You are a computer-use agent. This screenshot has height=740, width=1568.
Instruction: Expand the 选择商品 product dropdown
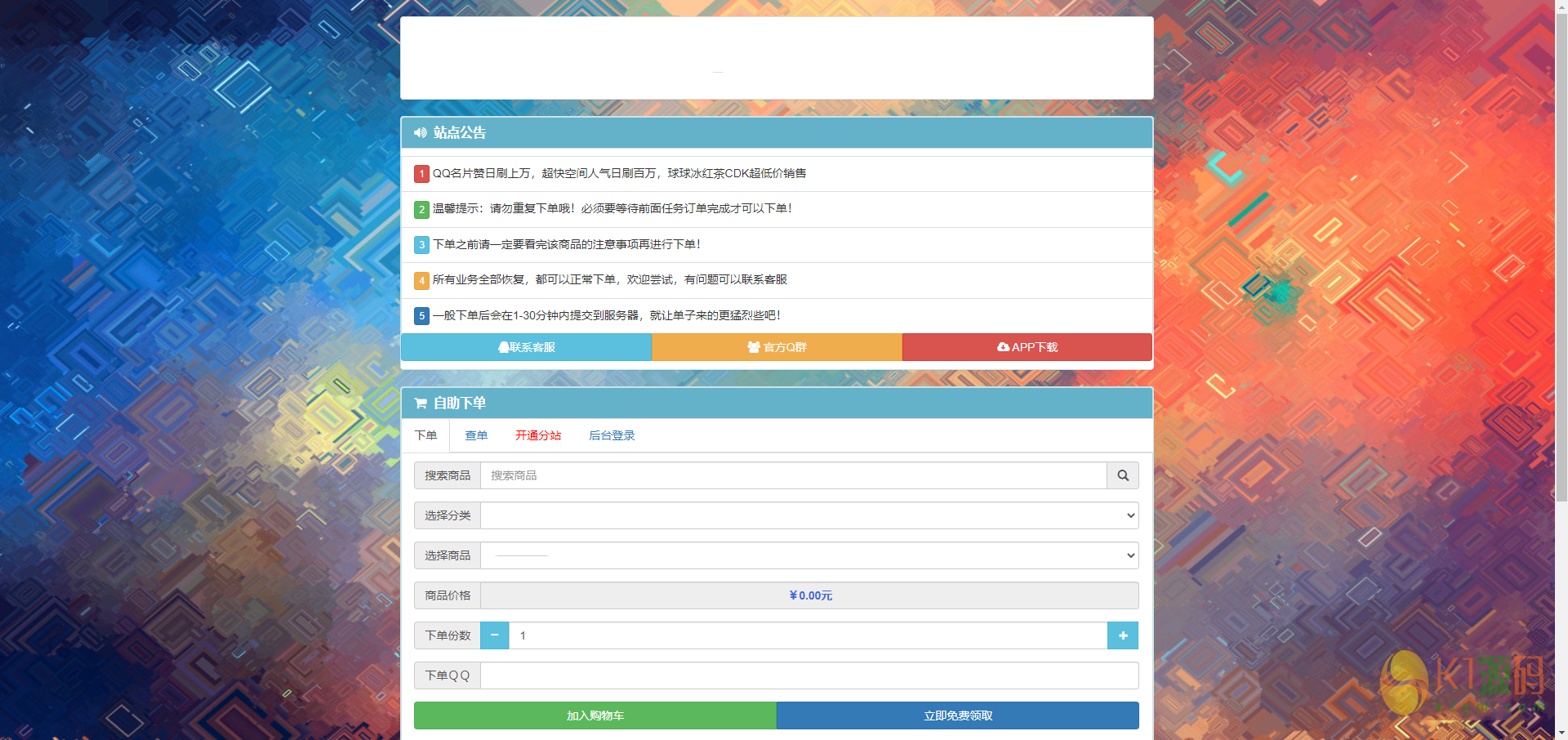click(x=808, y=555)
